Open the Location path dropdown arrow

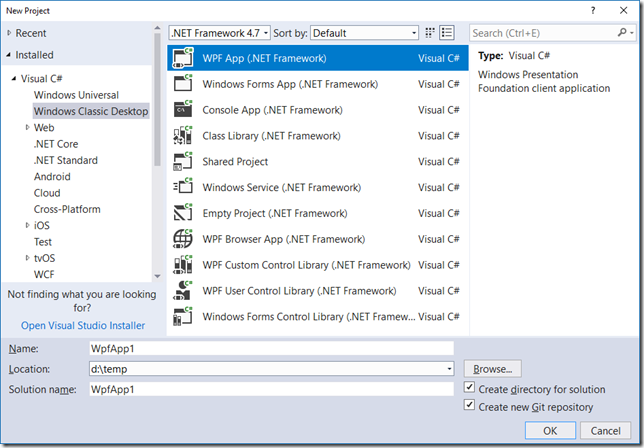[449, 369]
